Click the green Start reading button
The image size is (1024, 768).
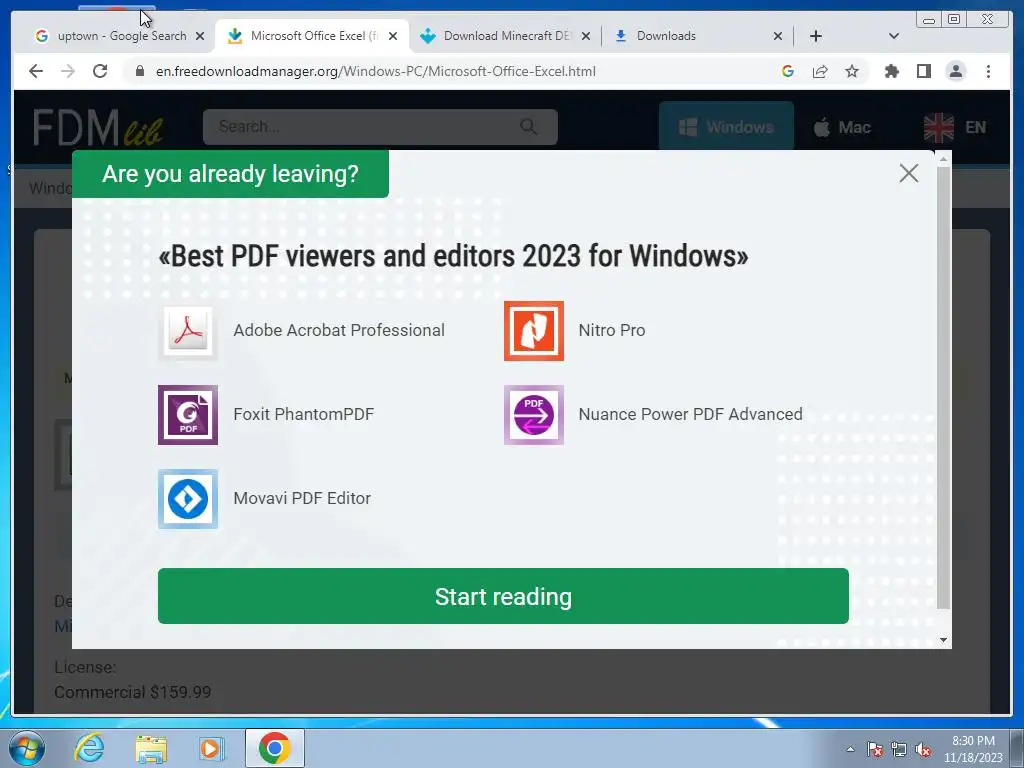point(503,596)
